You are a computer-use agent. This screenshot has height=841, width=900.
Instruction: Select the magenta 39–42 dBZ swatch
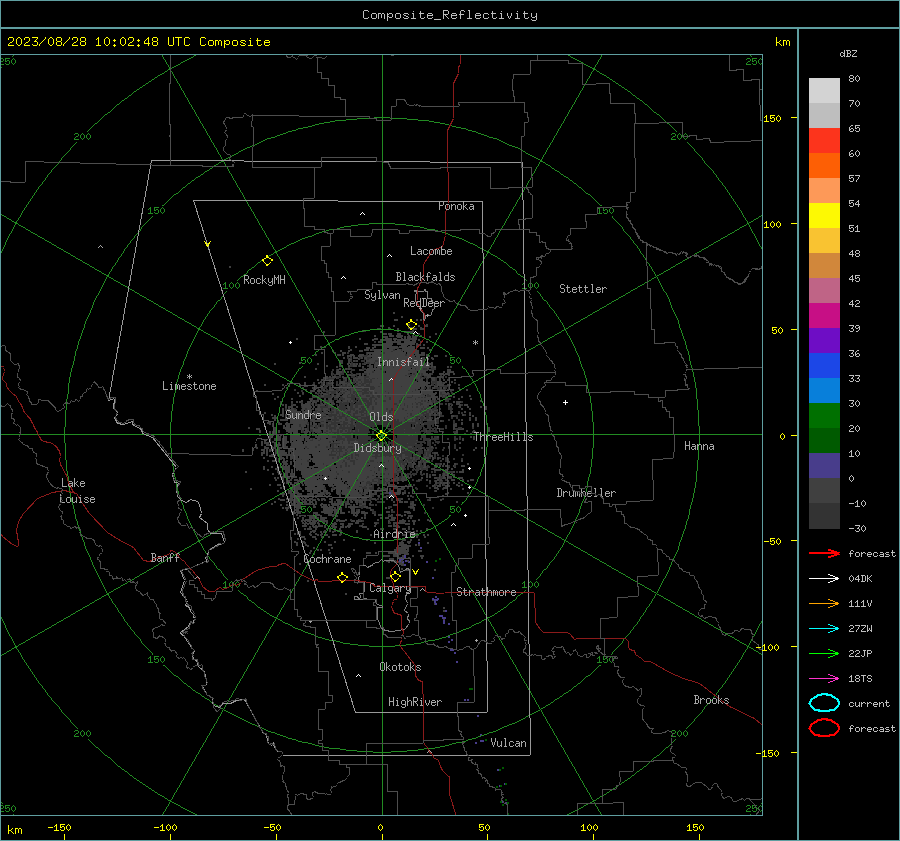click(824, 315)
